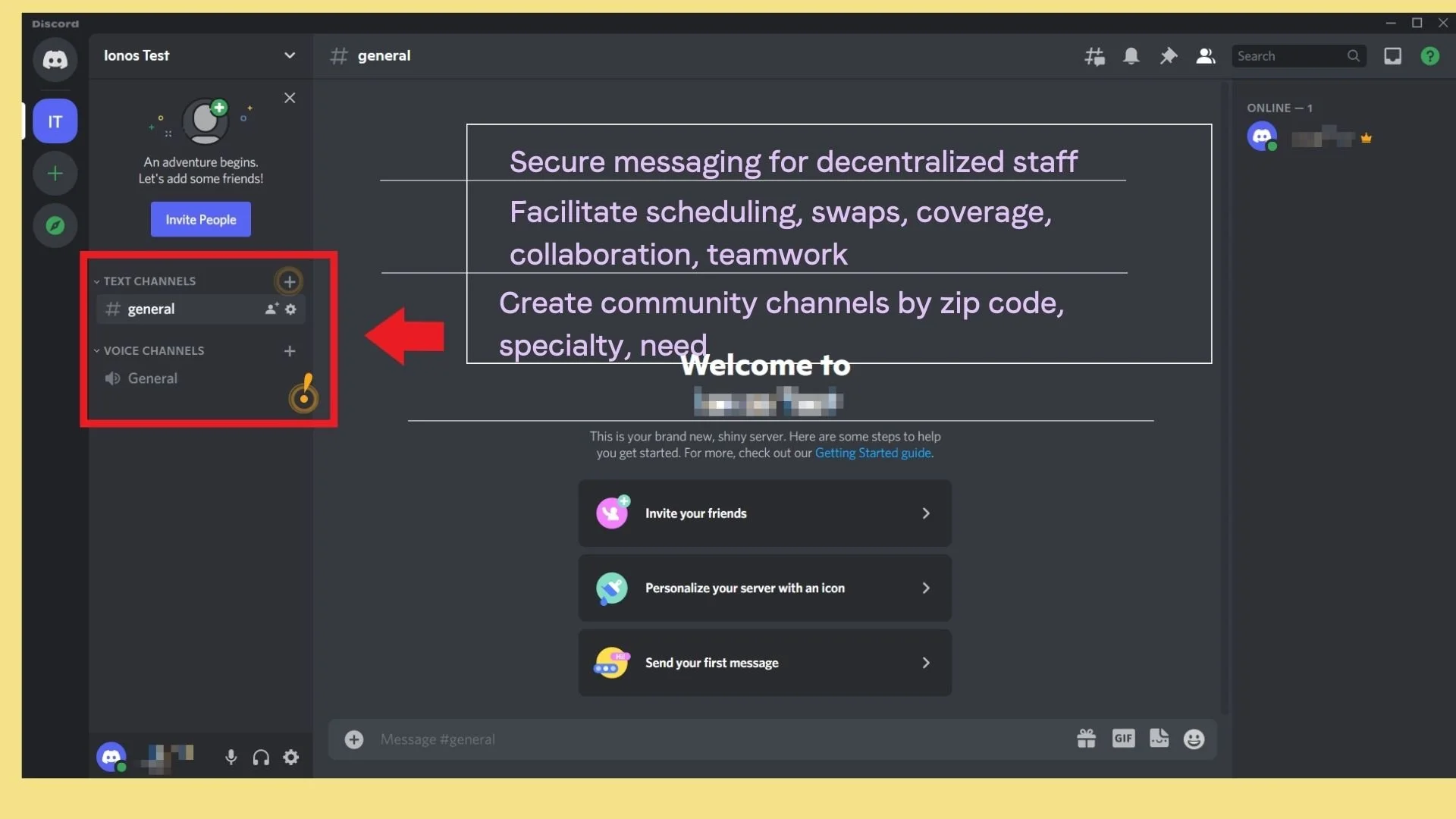
Task: Select the general text channel
Action: point(201,309)
